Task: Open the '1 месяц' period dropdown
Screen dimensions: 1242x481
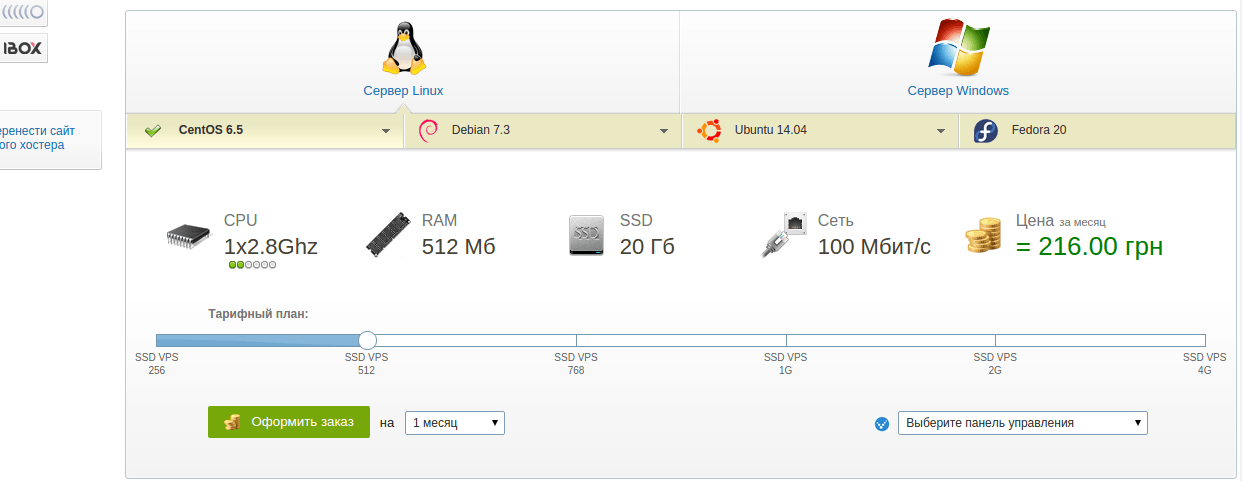Action: point(455,423)
